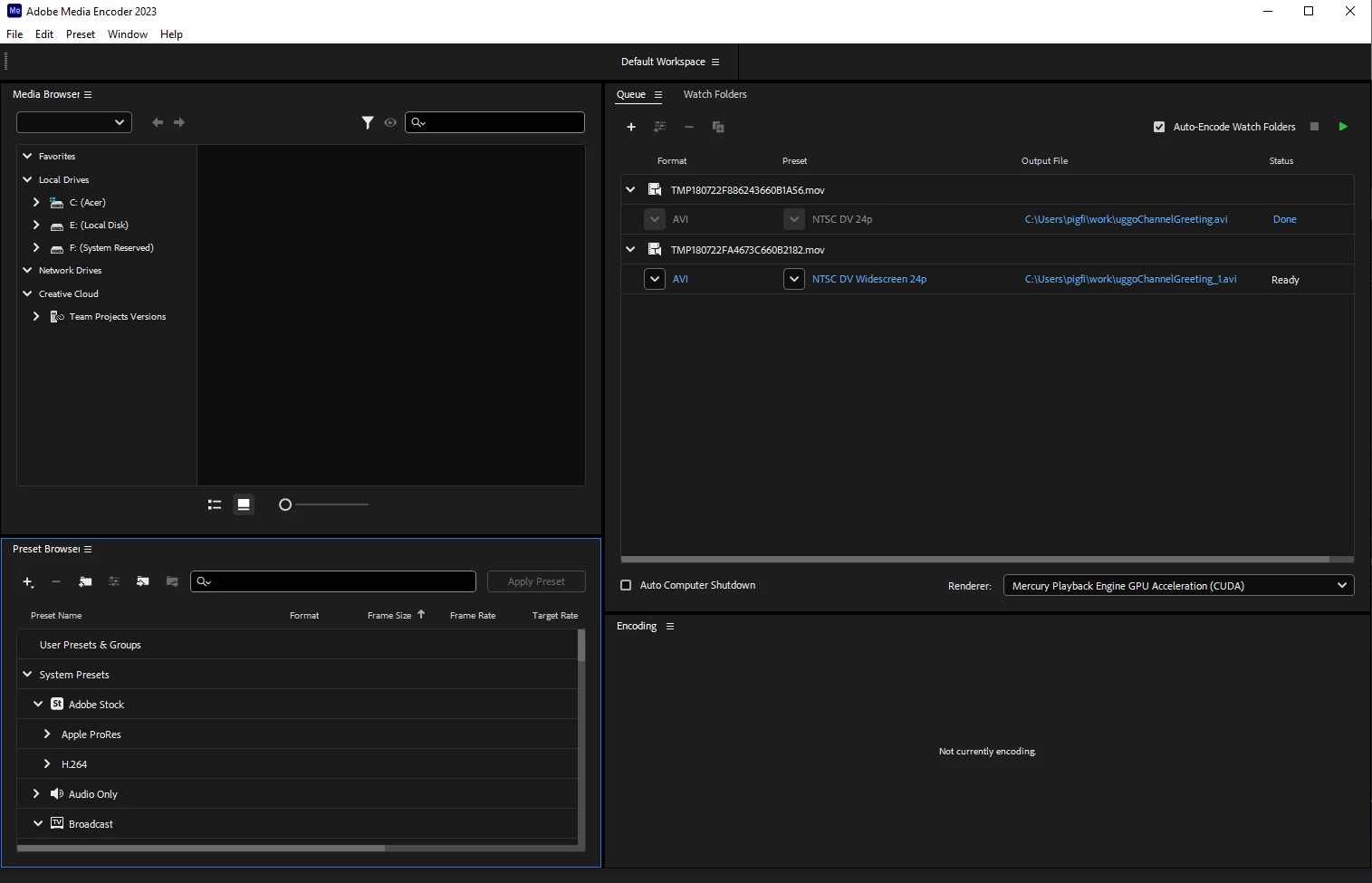Select the Queue tab

point(631,94)
